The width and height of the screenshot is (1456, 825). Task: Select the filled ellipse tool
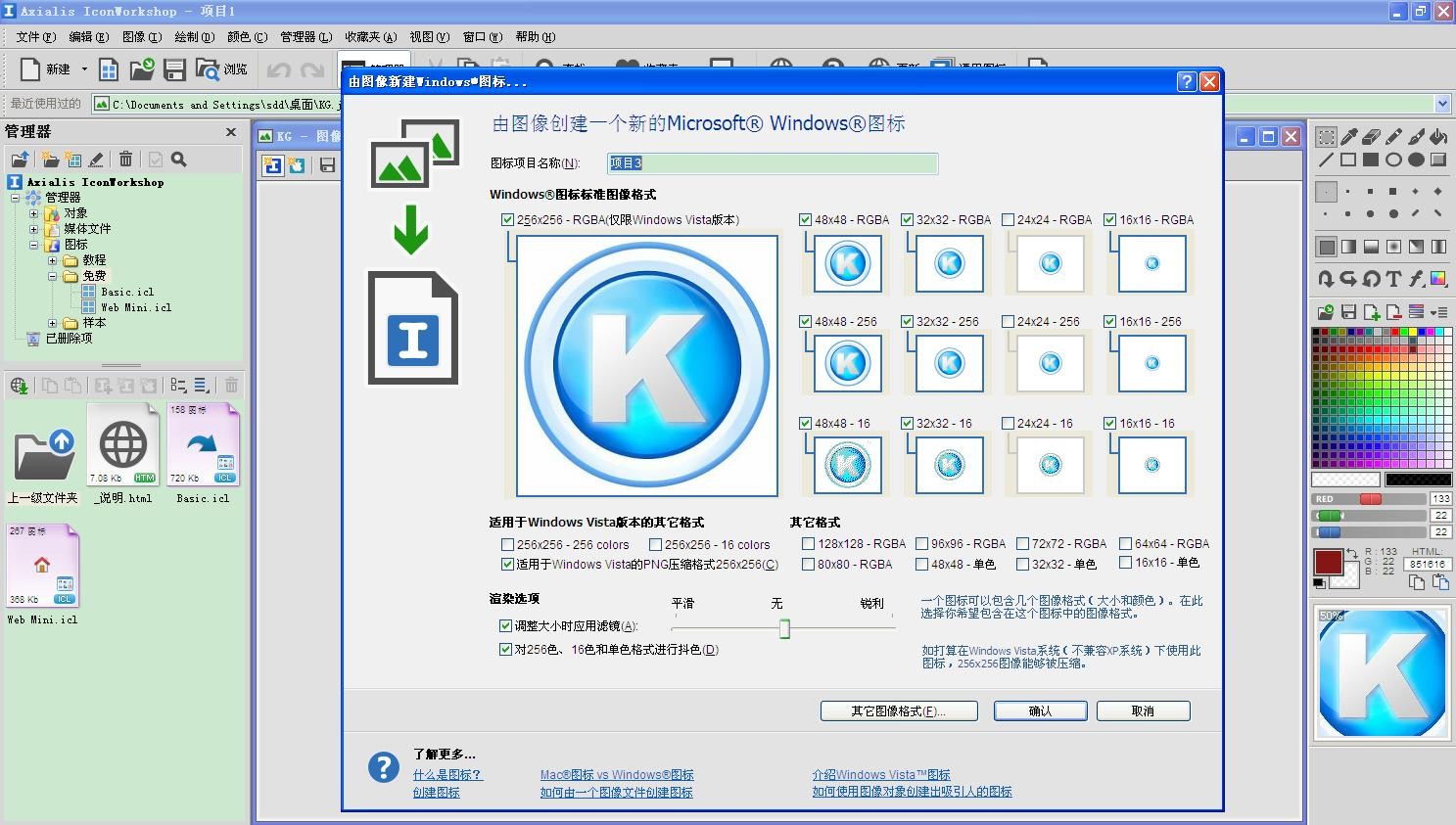point(1416,160)
